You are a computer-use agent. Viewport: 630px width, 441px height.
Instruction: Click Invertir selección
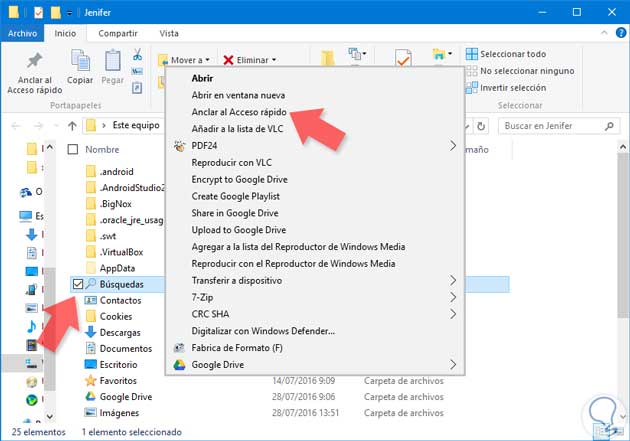click(x=512, y=87)
